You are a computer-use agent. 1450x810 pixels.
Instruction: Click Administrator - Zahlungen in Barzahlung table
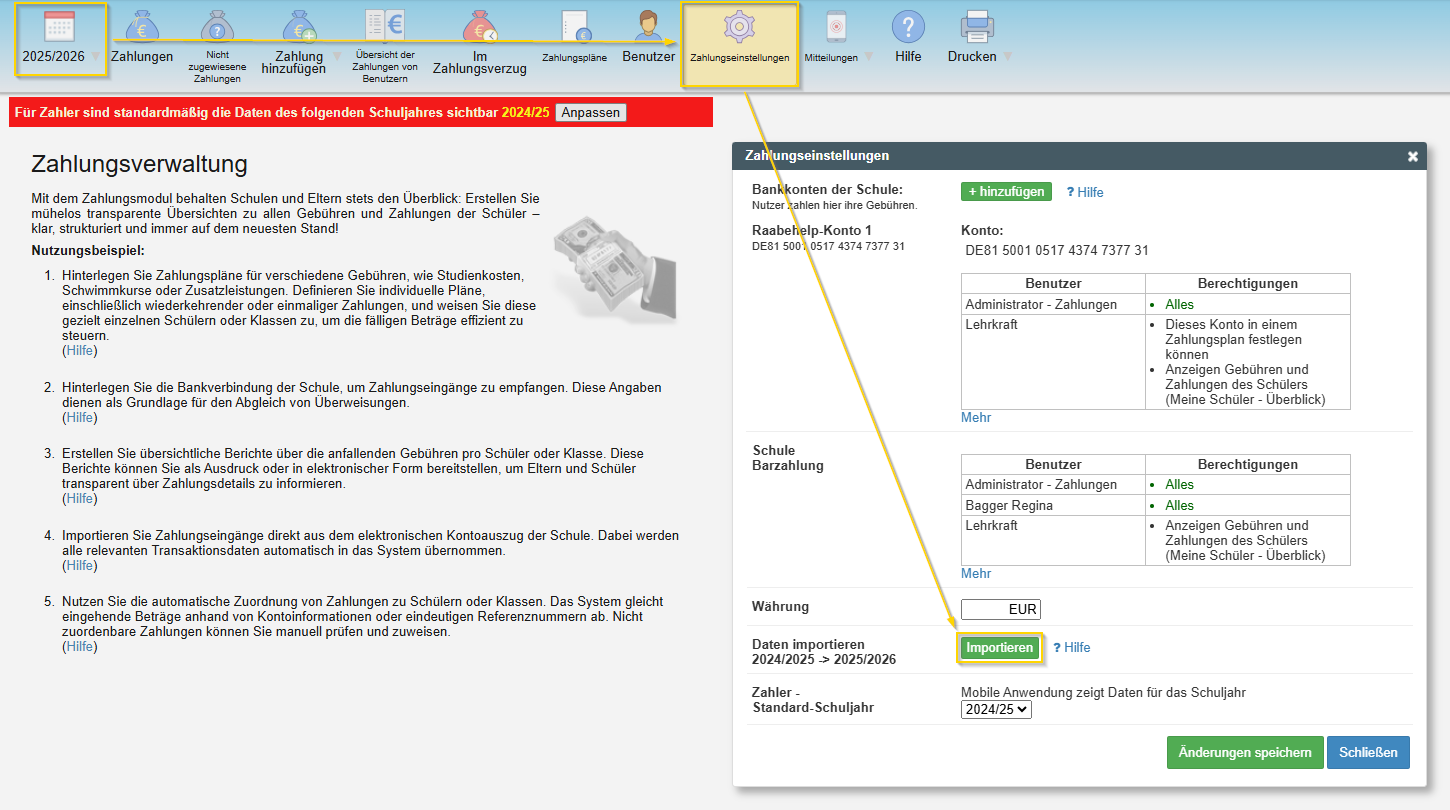[x=1041, y=484]
